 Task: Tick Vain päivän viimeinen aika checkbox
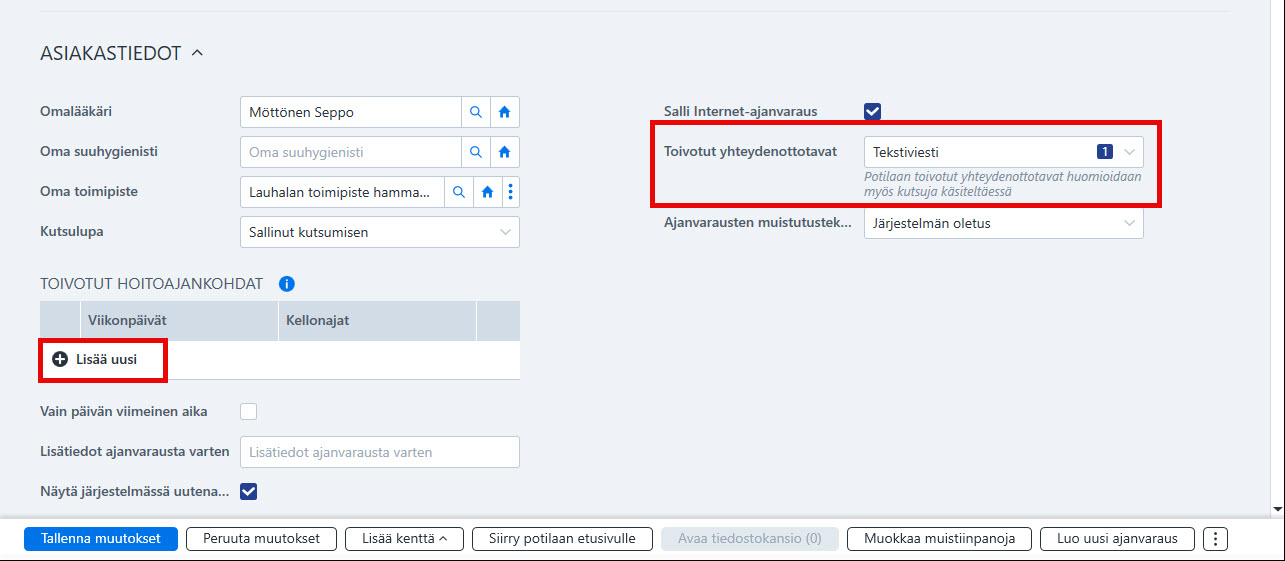pyautogui.click(x=249, y=411)
